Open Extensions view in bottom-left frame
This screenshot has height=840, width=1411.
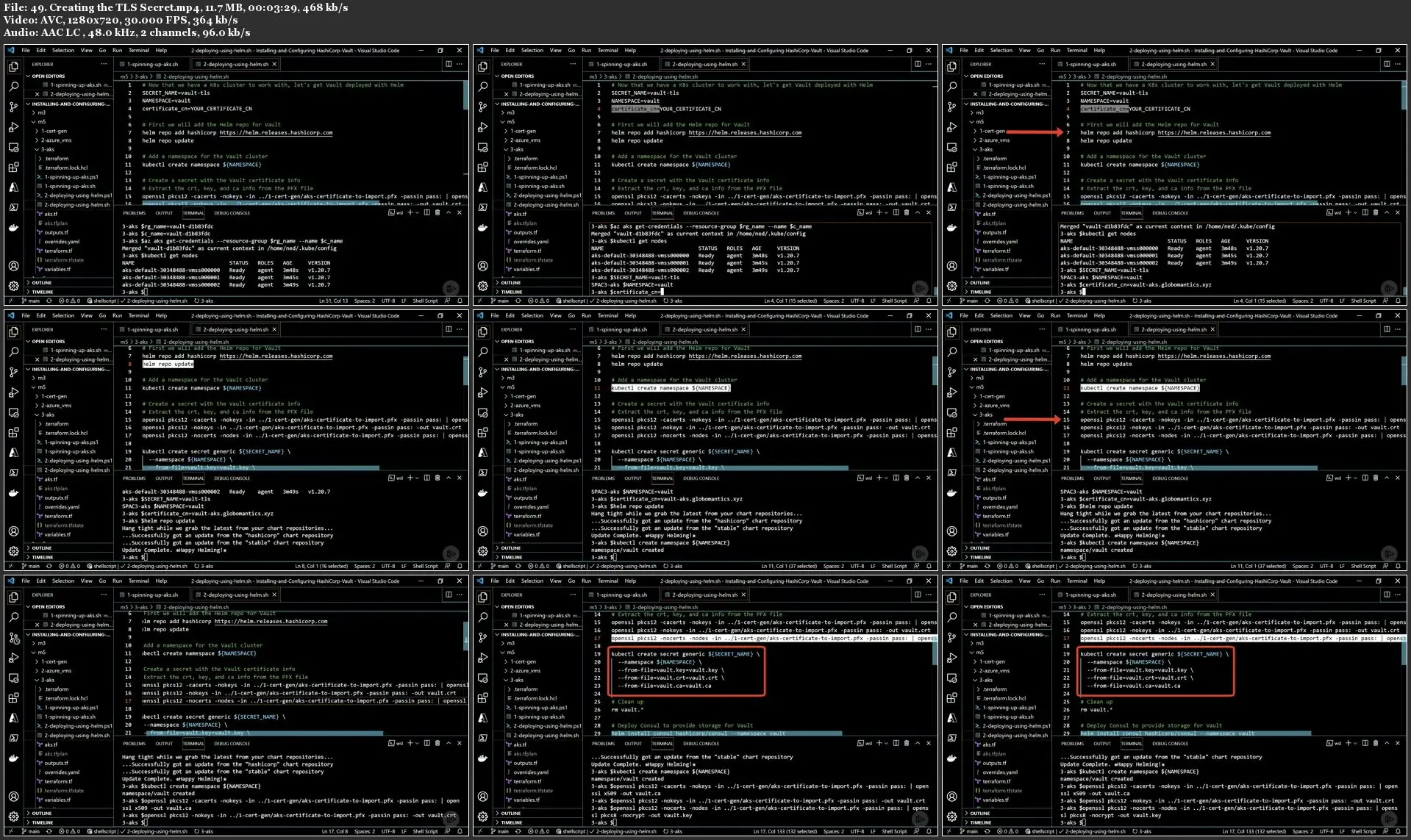coord(14,697)
